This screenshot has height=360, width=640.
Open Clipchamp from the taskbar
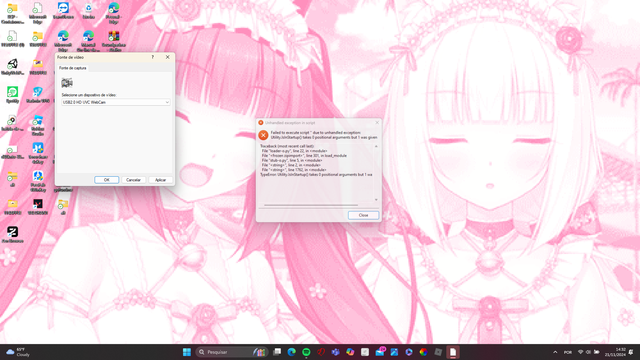tap(409, 352)
